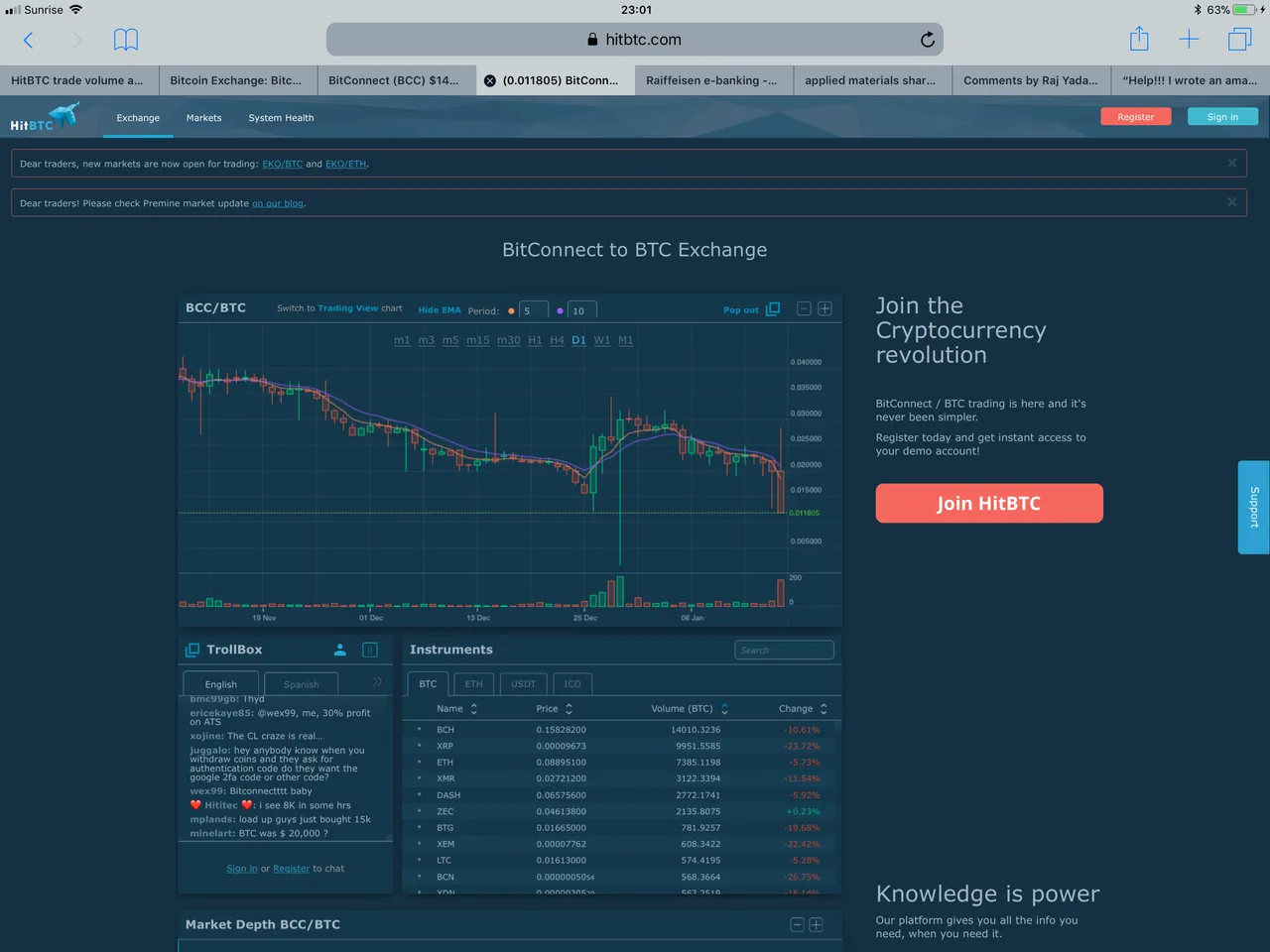The width and height of the screenshot is (1270, 952).
Task: Open the Support side tab
Action: point(1254,507)
